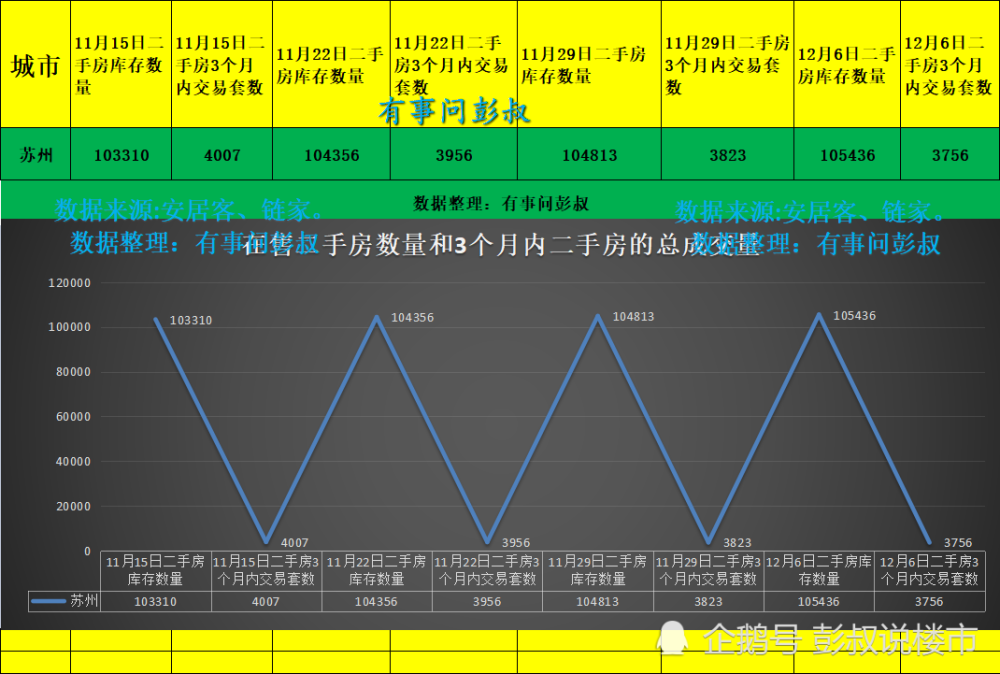
Task: Click chart axis category 11月29日二手房3个月内交易套数
Action: click(x=708, y=570)
